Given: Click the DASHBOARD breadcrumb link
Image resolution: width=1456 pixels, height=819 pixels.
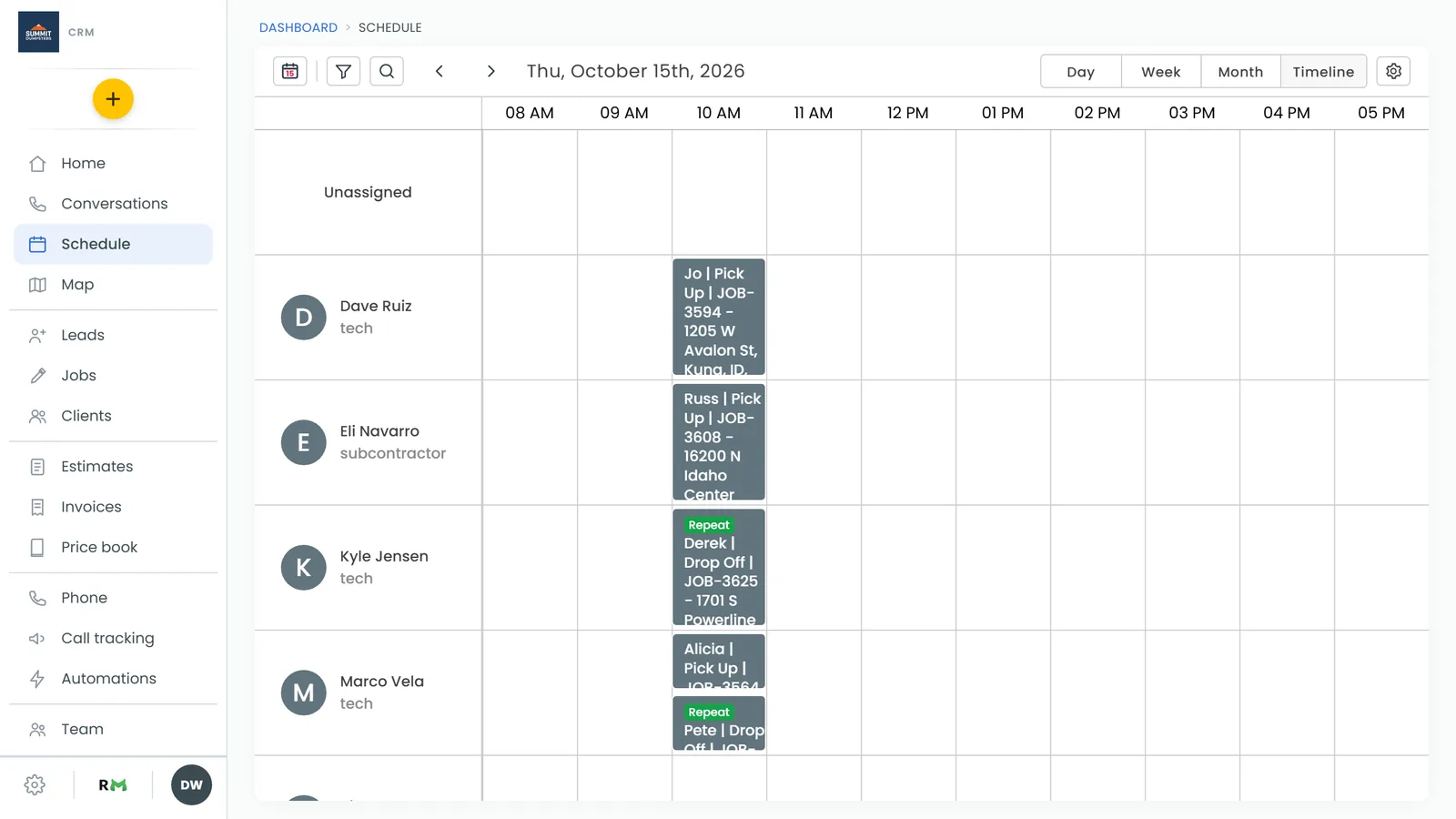Looking at the screenshot, I should tap(298, 27).
